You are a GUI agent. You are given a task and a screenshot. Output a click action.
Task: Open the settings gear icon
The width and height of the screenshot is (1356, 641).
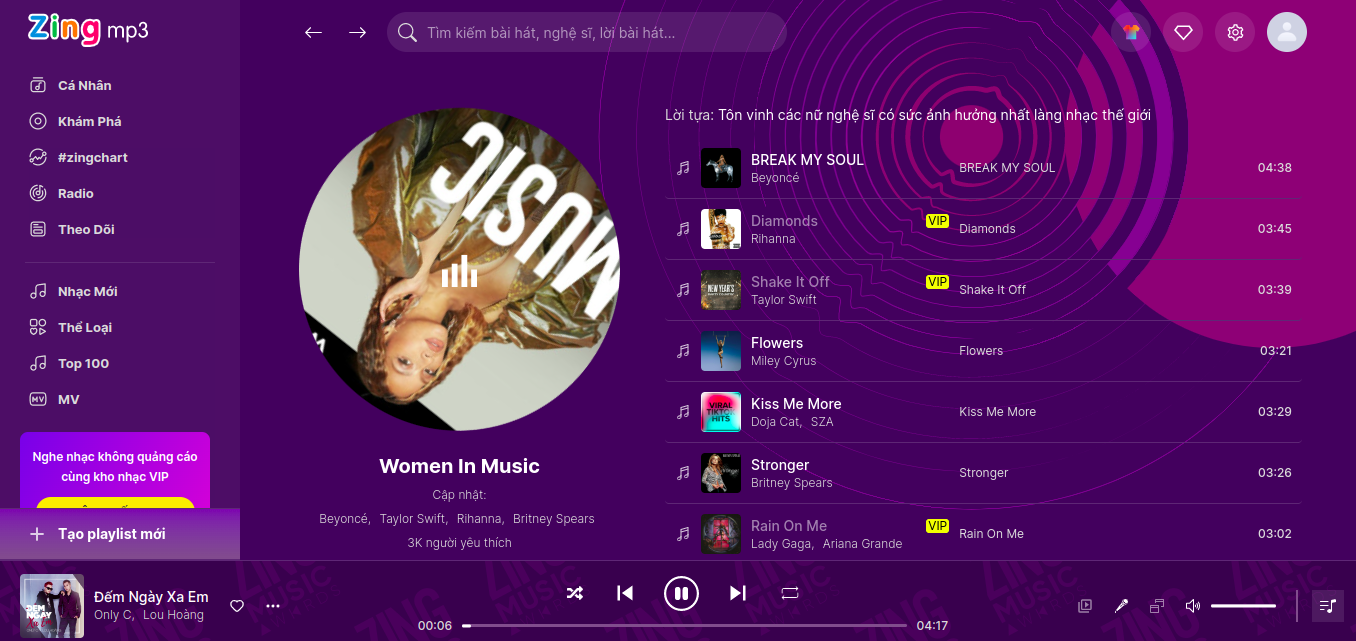point(1235,32)
